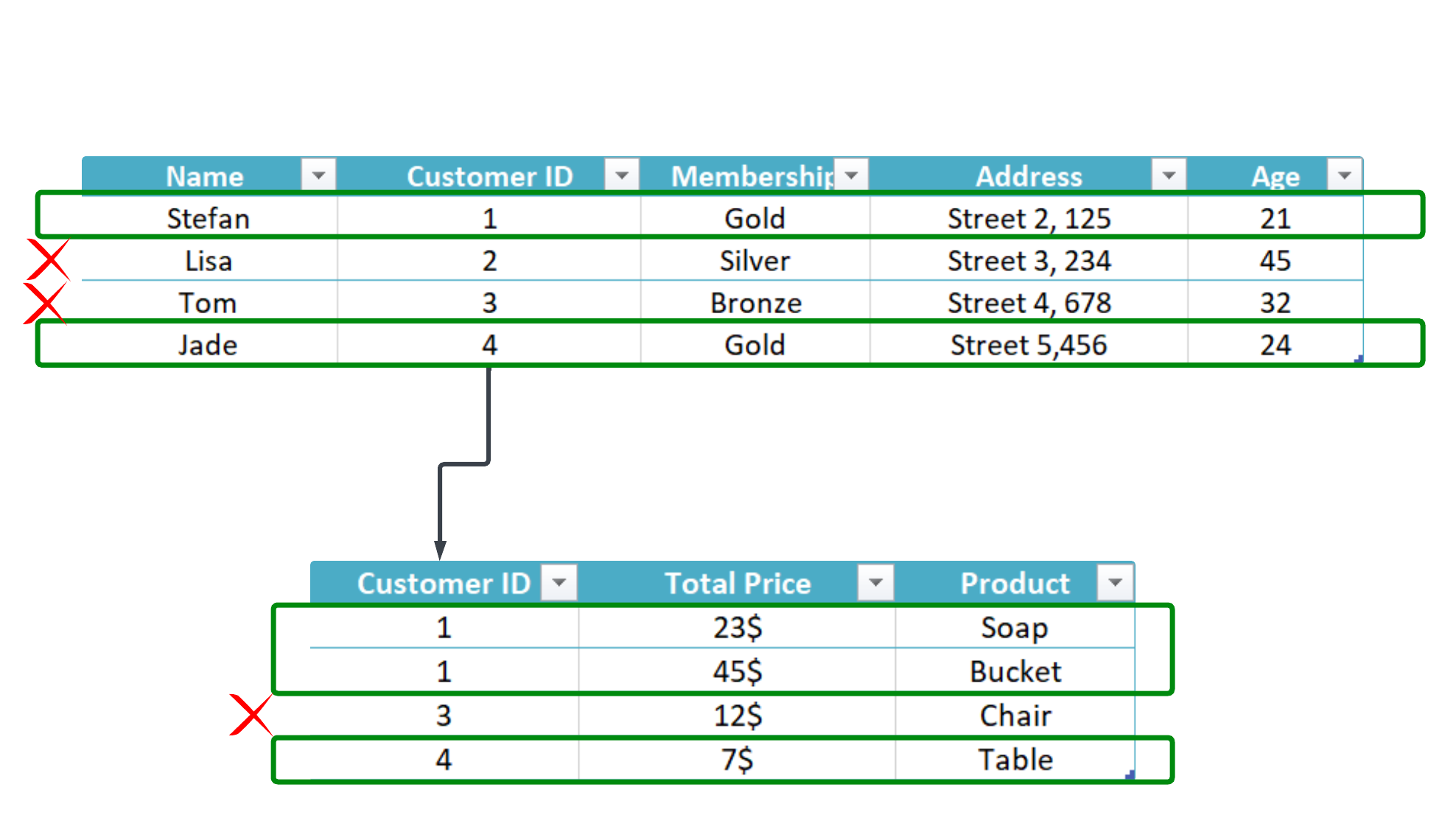Click the upper table's resize handle
Image resolution: width=1456 pixels, height=829 pixels.
1359,359
